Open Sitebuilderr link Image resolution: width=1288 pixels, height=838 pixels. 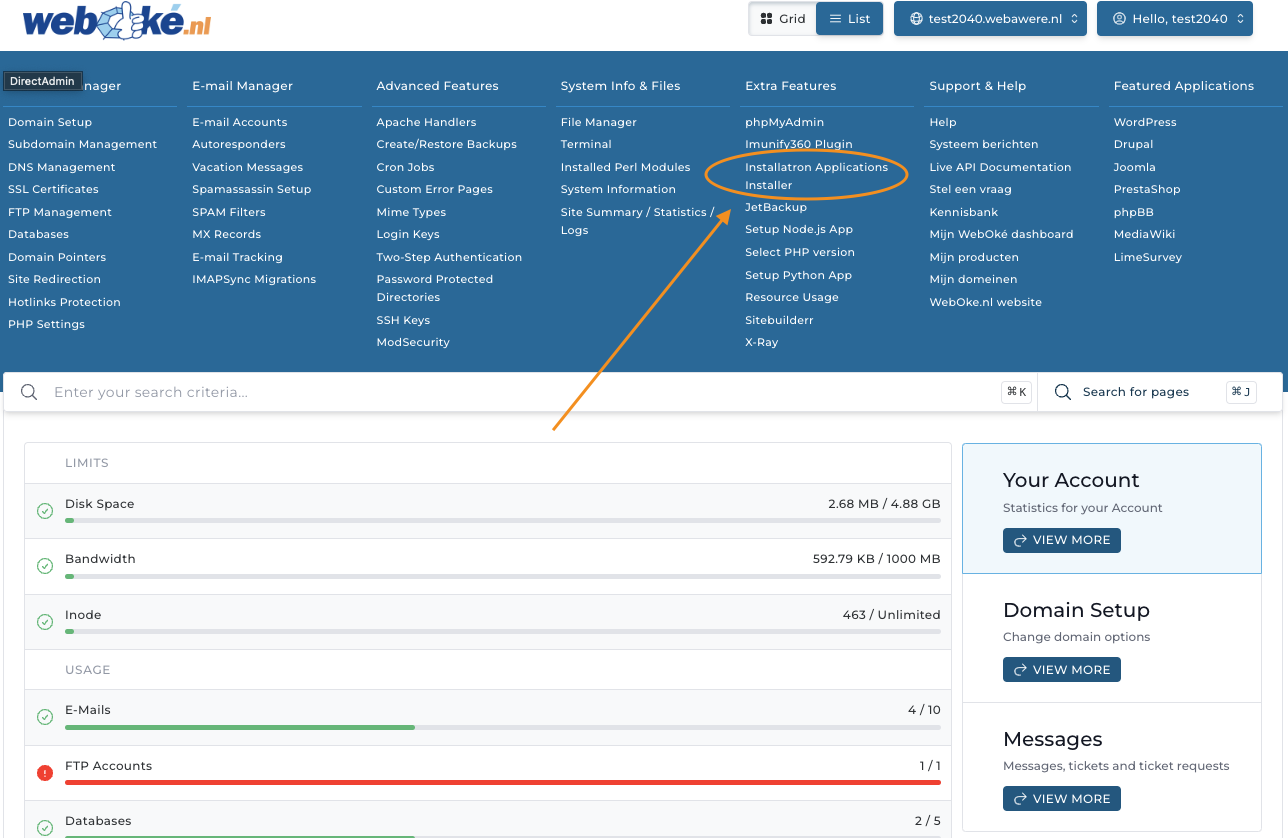click(x=779, y=320)
